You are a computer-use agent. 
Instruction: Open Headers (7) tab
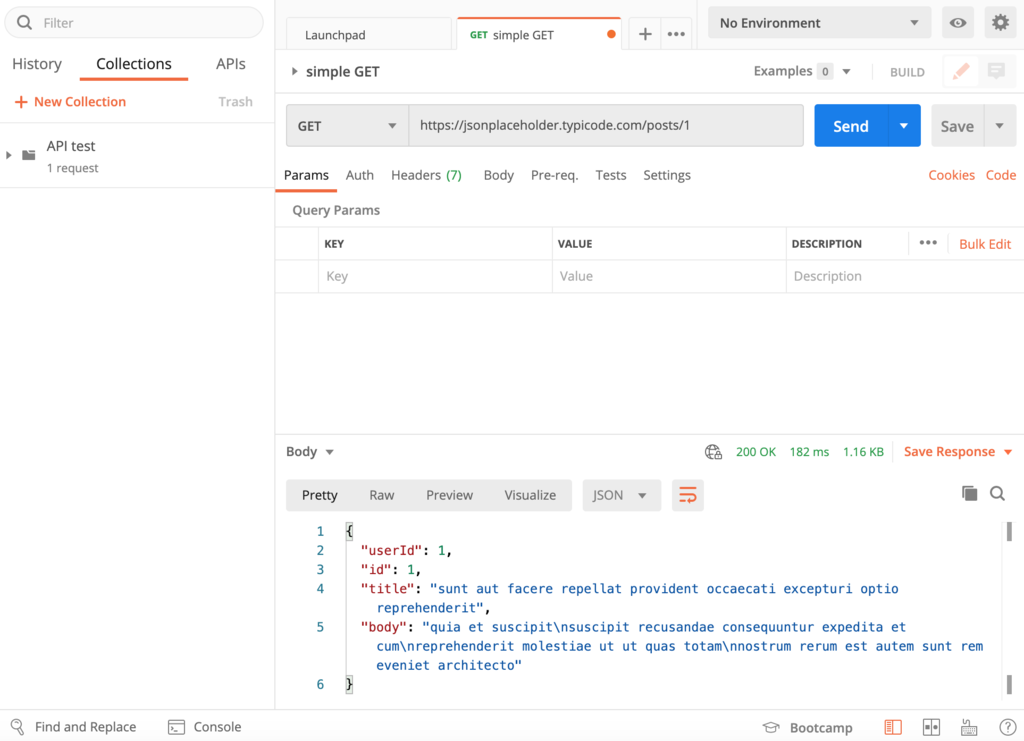pyautogui.click(x=426, y=175)
